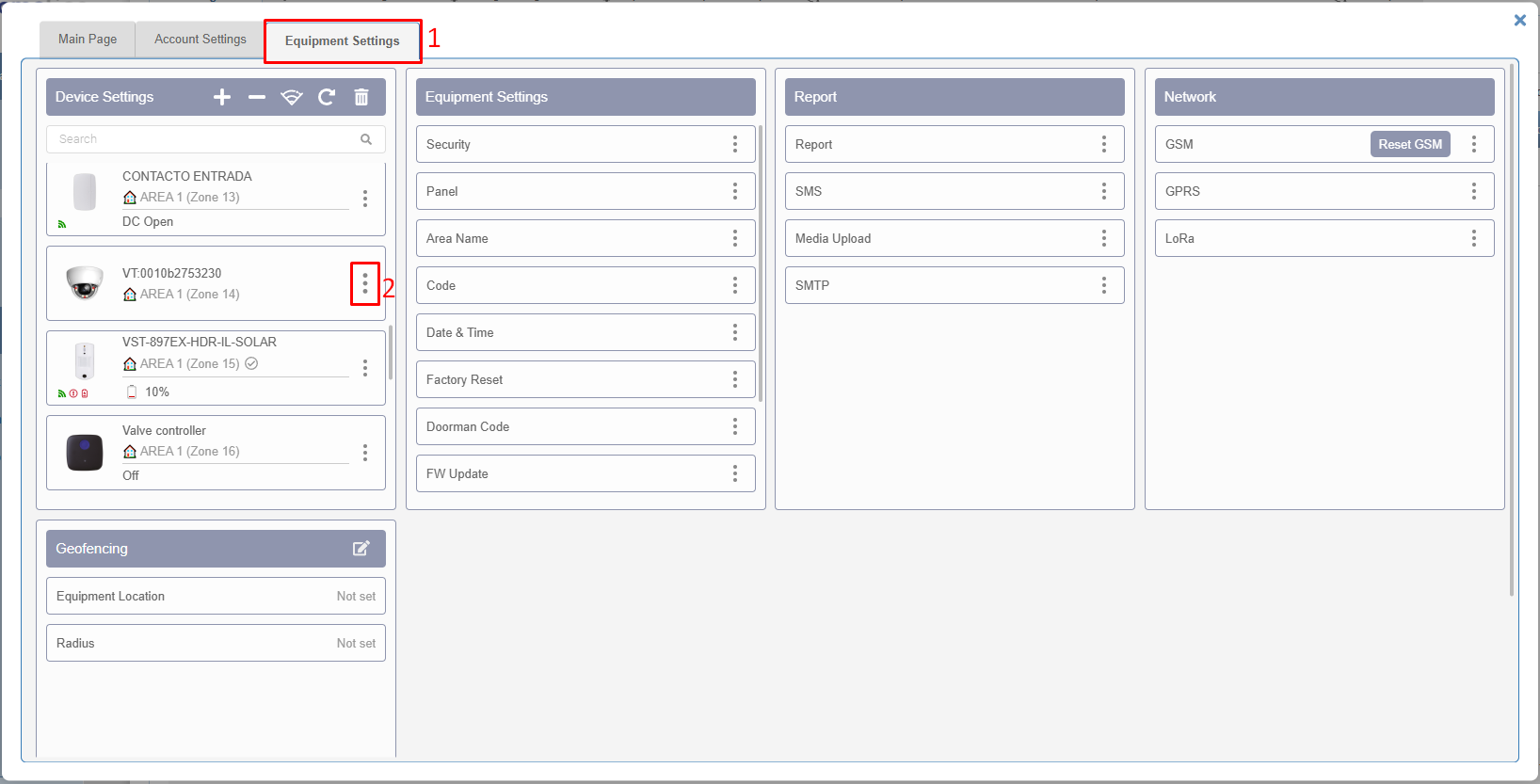Open the three-dot menu for Valve controller
1540x784 pixels.
click(365, 453)
